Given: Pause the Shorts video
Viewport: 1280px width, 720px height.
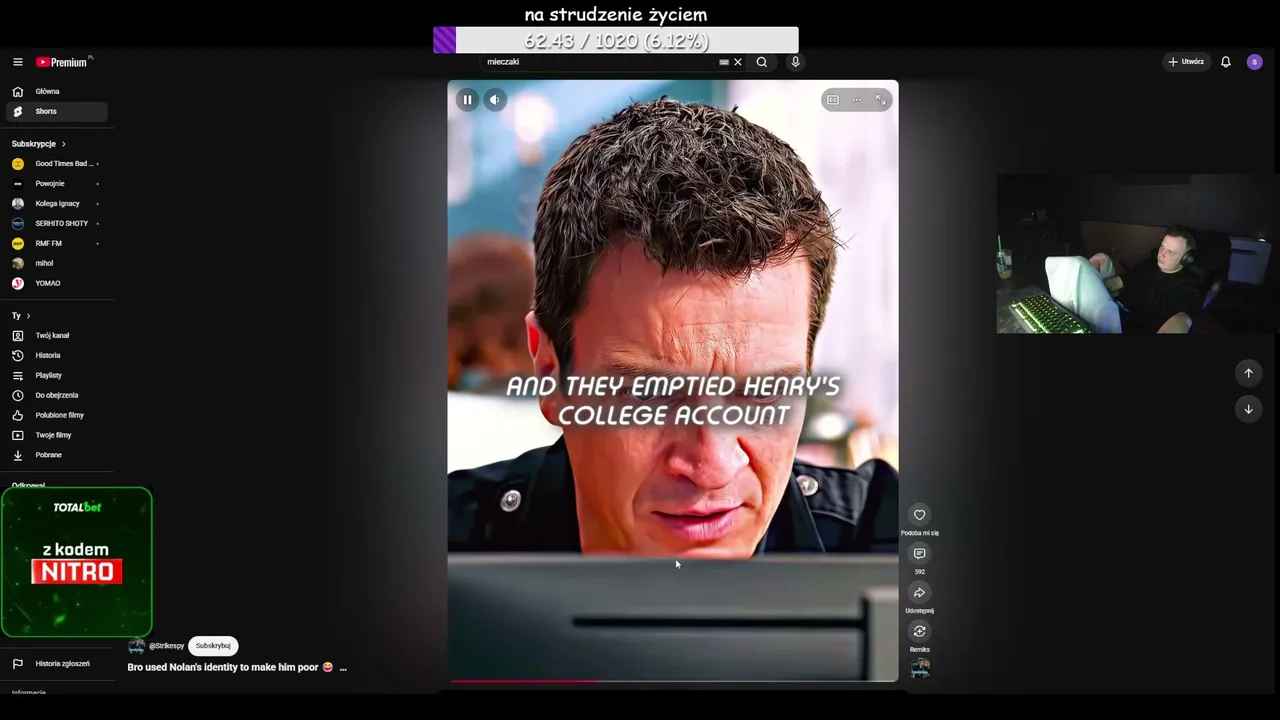Looking at the screenshot, I should click(467, 99).
